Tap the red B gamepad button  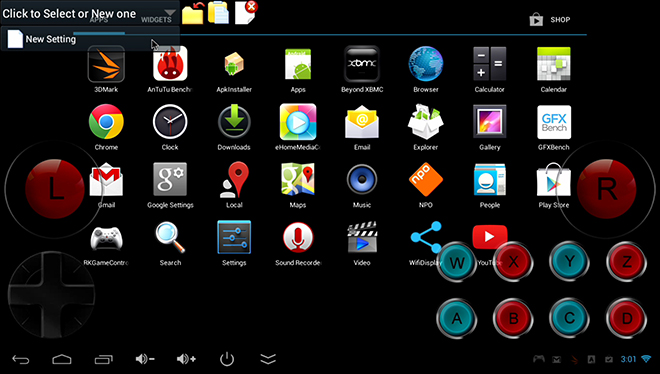(x=514, y=318)
